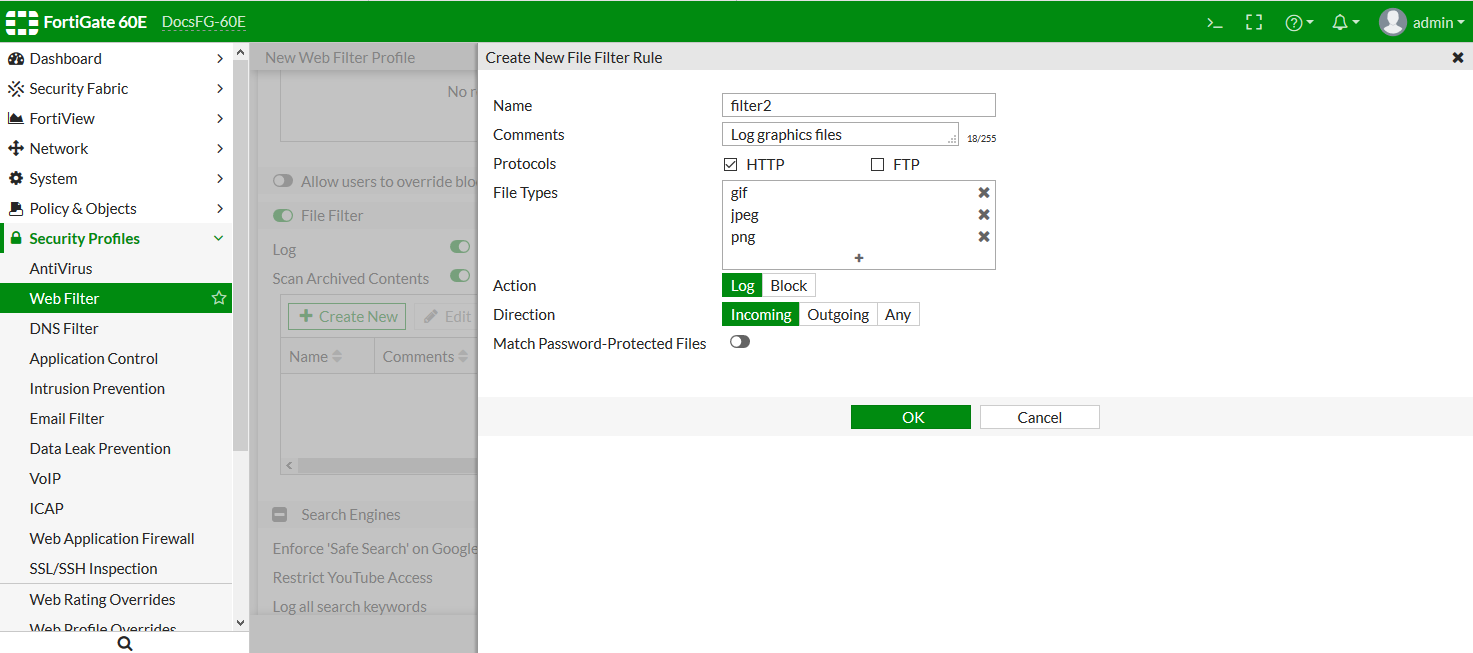Favorite Web Filter with the star icon
This screenshot has width=1473, height=653.
(219, 298)
